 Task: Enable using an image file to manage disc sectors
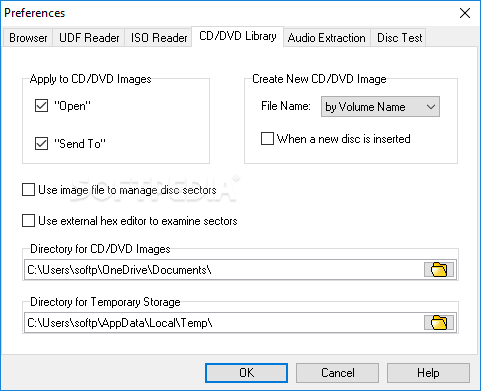click(x=28, y=190)
